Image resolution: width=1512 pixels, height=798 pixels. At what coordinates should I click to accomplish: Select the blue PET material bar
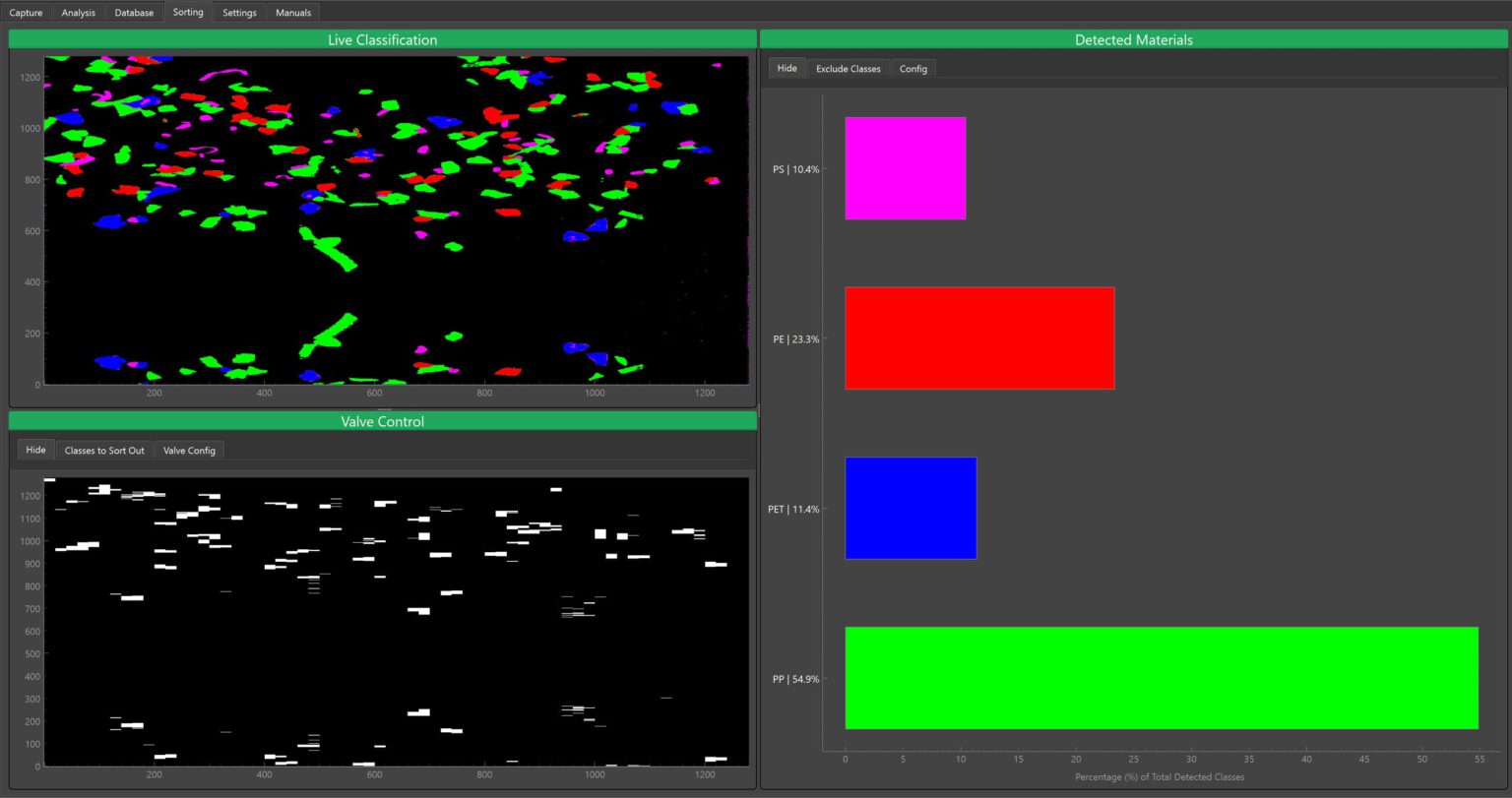click(910, 508)
